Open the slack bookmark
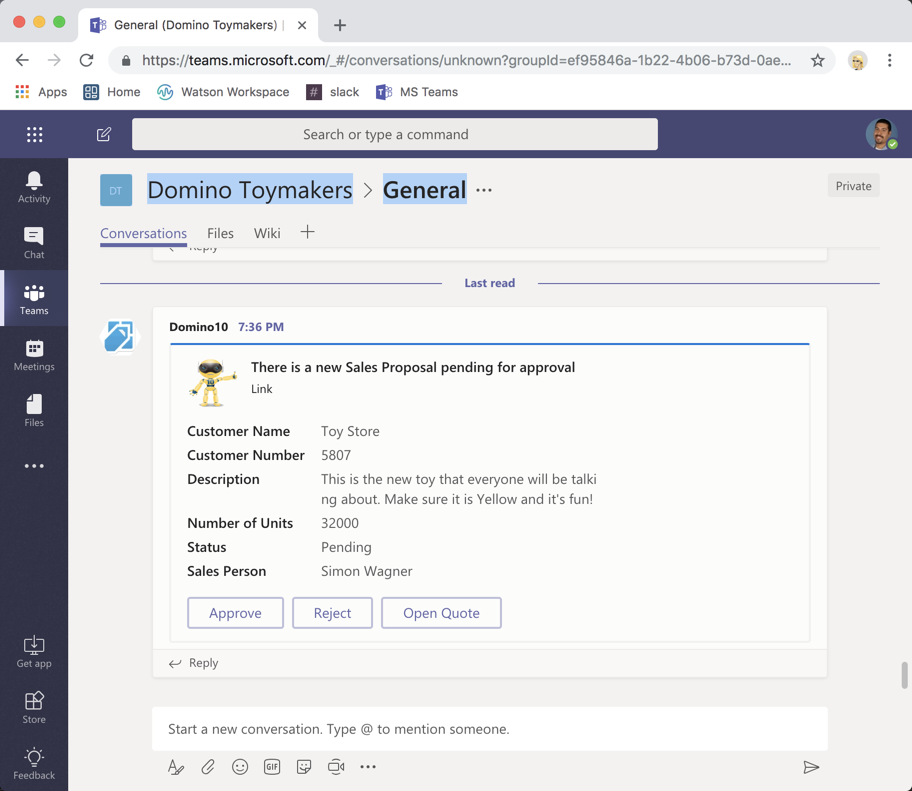This screenshot has height=791, width=912. click(x=333, y=92)
